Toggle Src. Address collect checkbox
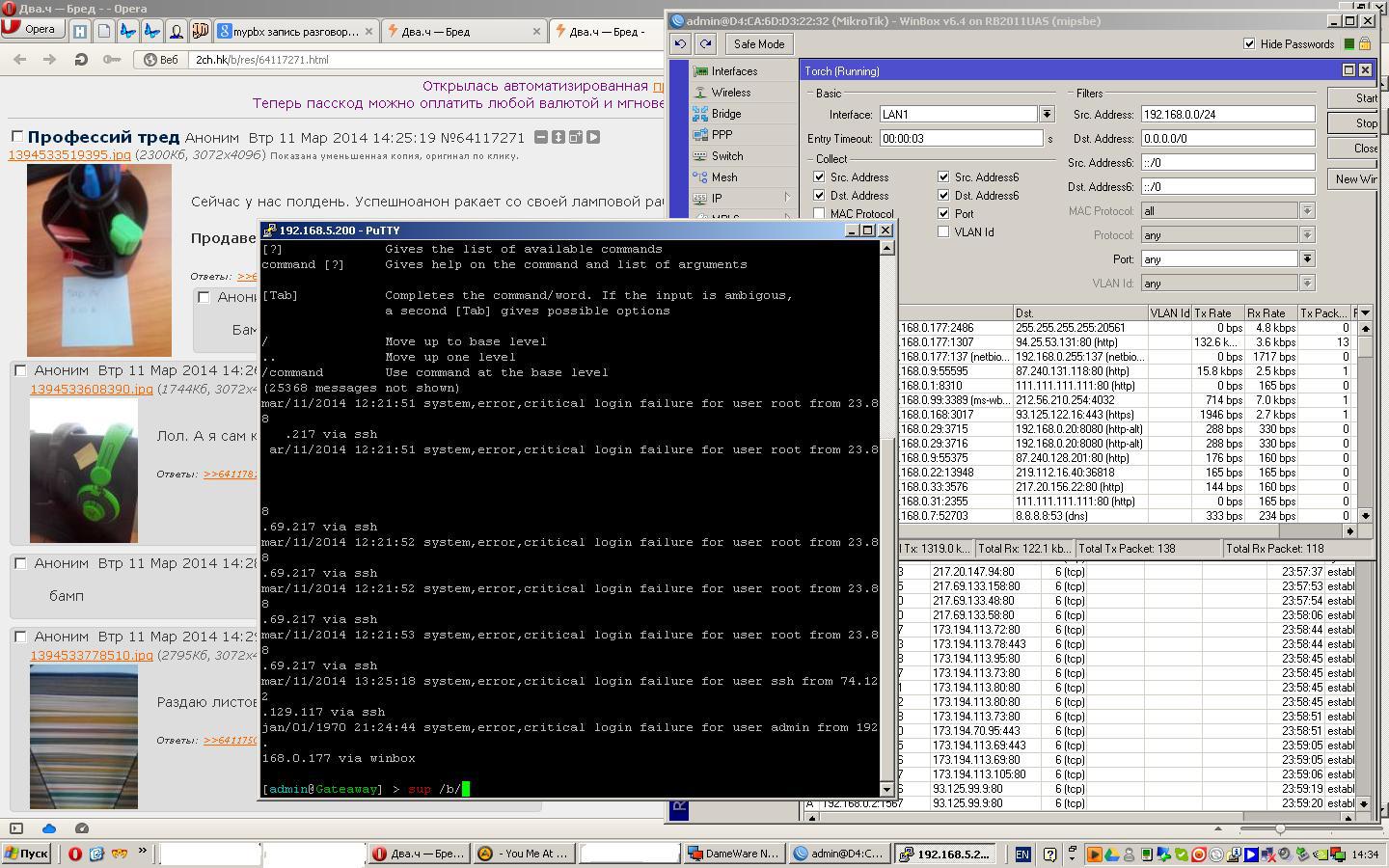 pos(819,177)
